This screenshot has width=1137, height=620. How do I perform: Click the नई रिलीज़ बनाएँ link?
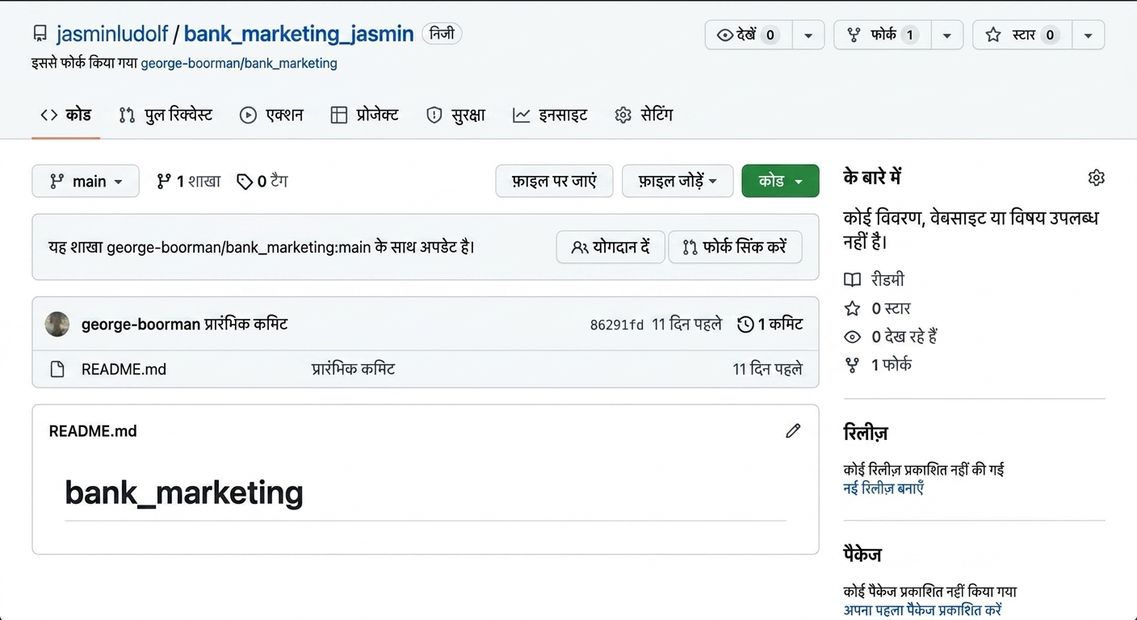point(884,488)
